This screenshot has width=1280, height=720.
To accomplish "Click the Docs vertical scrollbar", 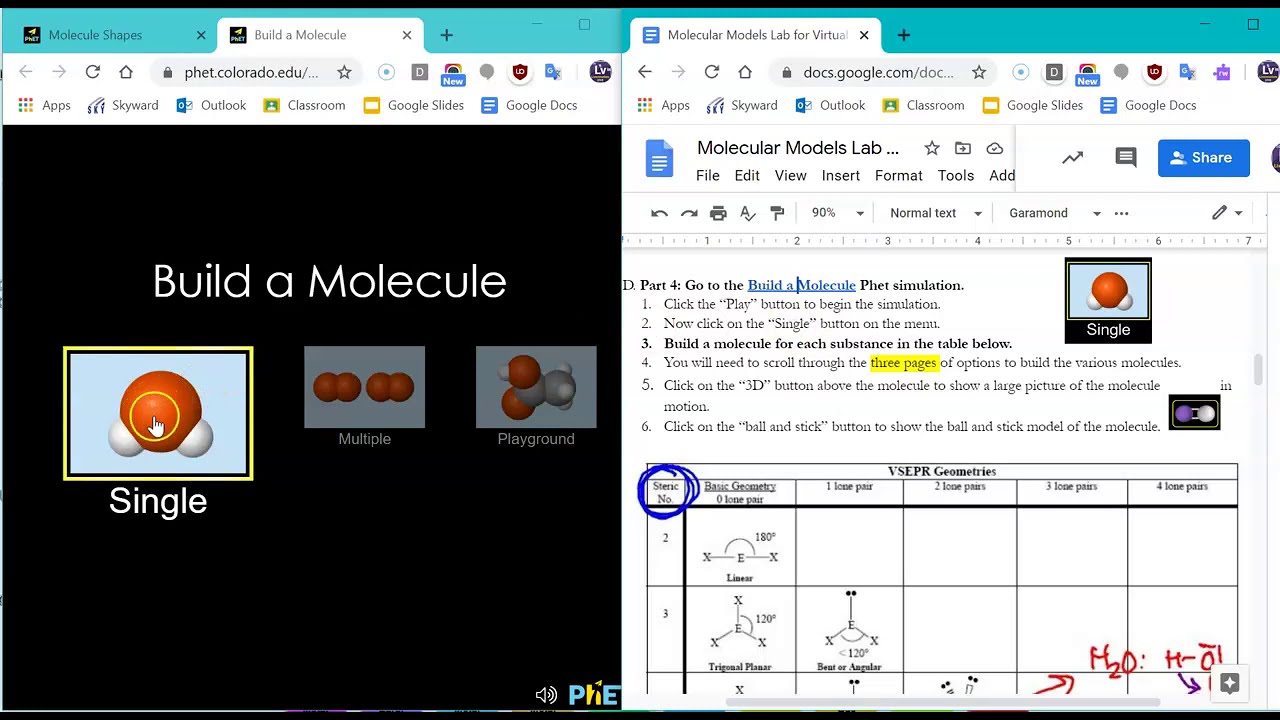I will click(x=1258, y=369).
